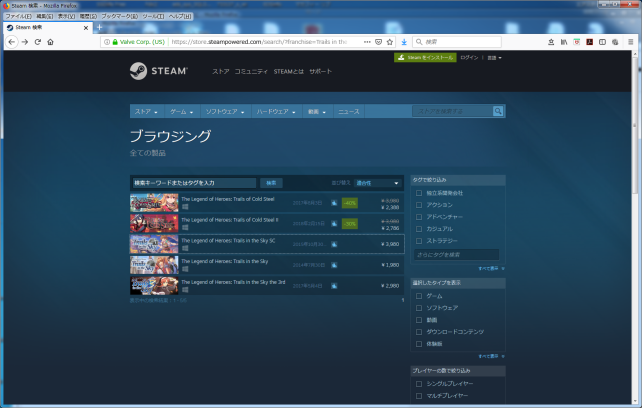
Task: Click the ニュース store nav link
Action: pyautogui.click(x=349, y=111)
